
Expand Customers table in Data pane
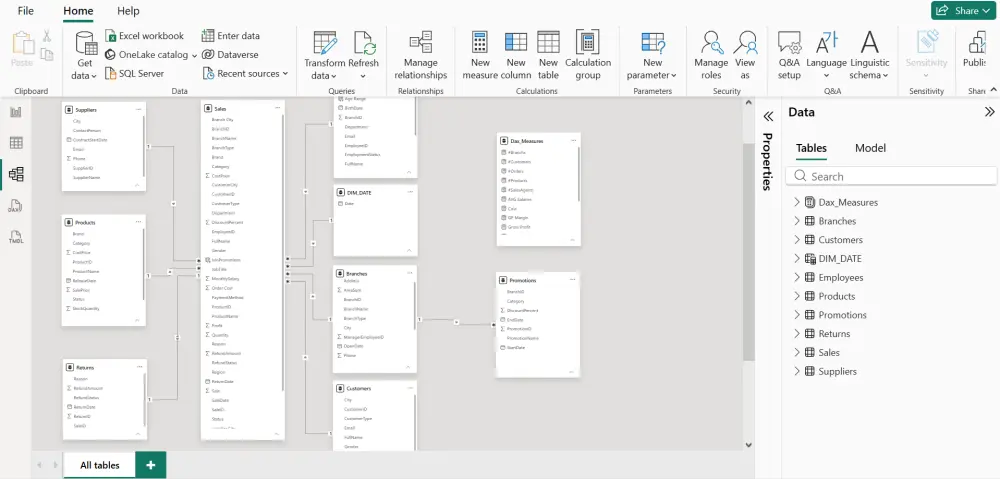pyautogui.click(x=797, y=240)
